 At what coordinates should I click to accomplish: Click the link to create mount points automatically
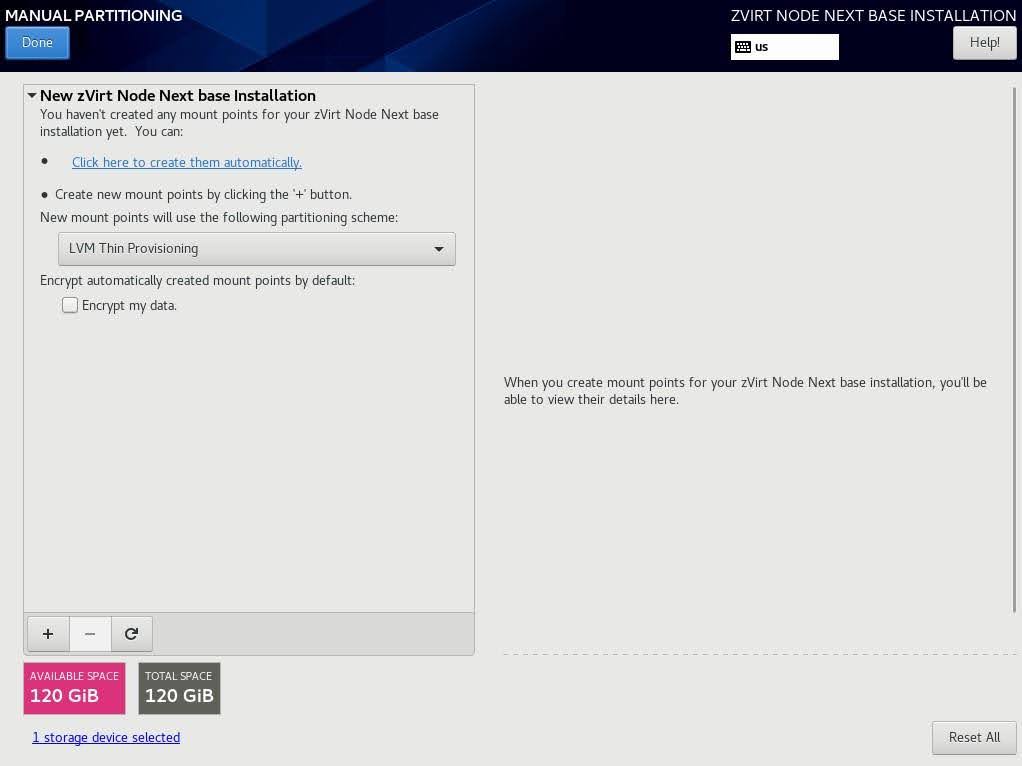click(x=187, y=162)
